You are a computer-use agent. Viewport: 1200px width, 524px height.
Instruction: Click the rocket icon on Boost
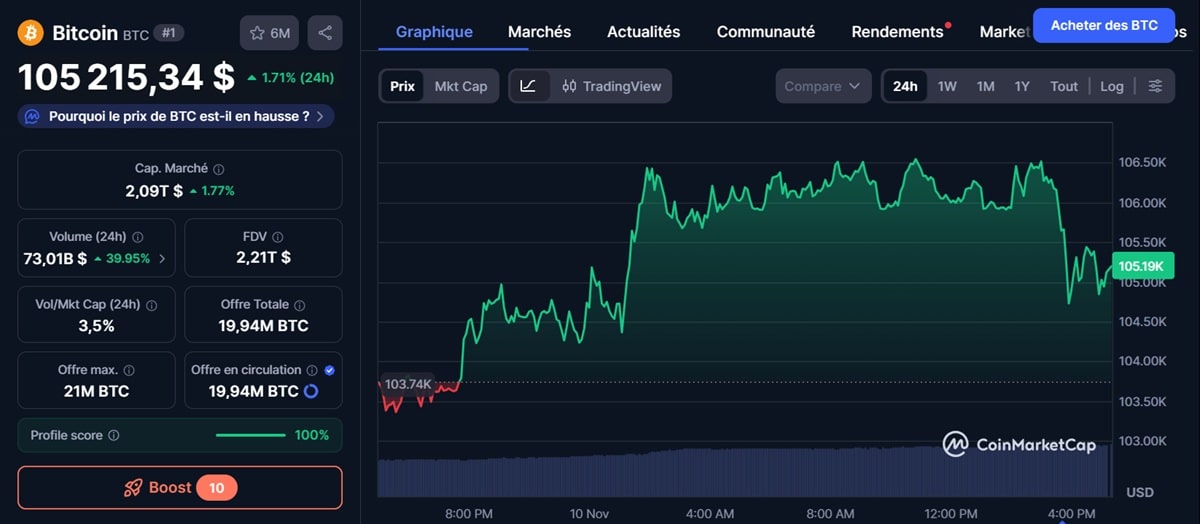(133, 488)
